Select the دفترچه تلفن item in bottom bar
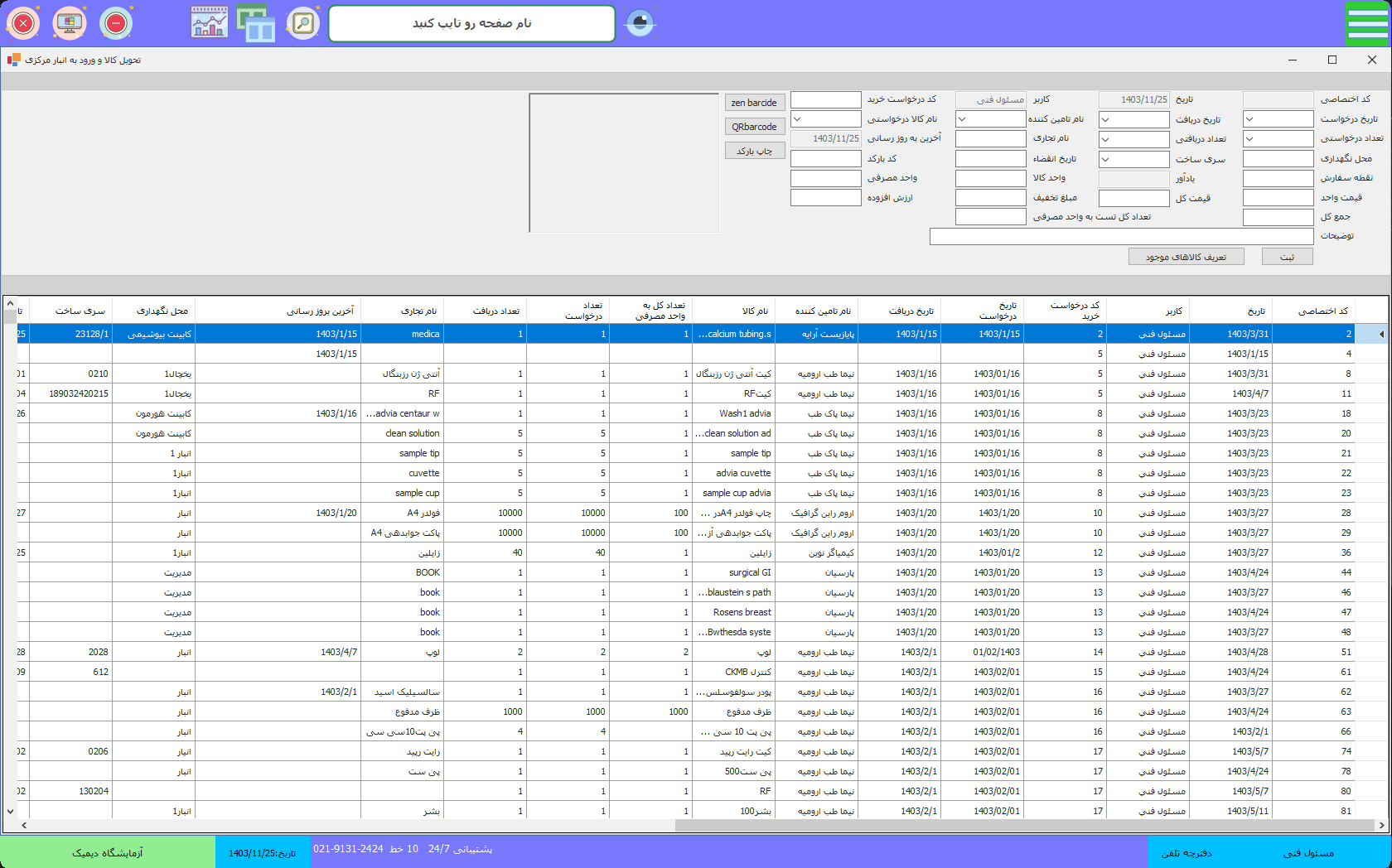 [1187, 852]
